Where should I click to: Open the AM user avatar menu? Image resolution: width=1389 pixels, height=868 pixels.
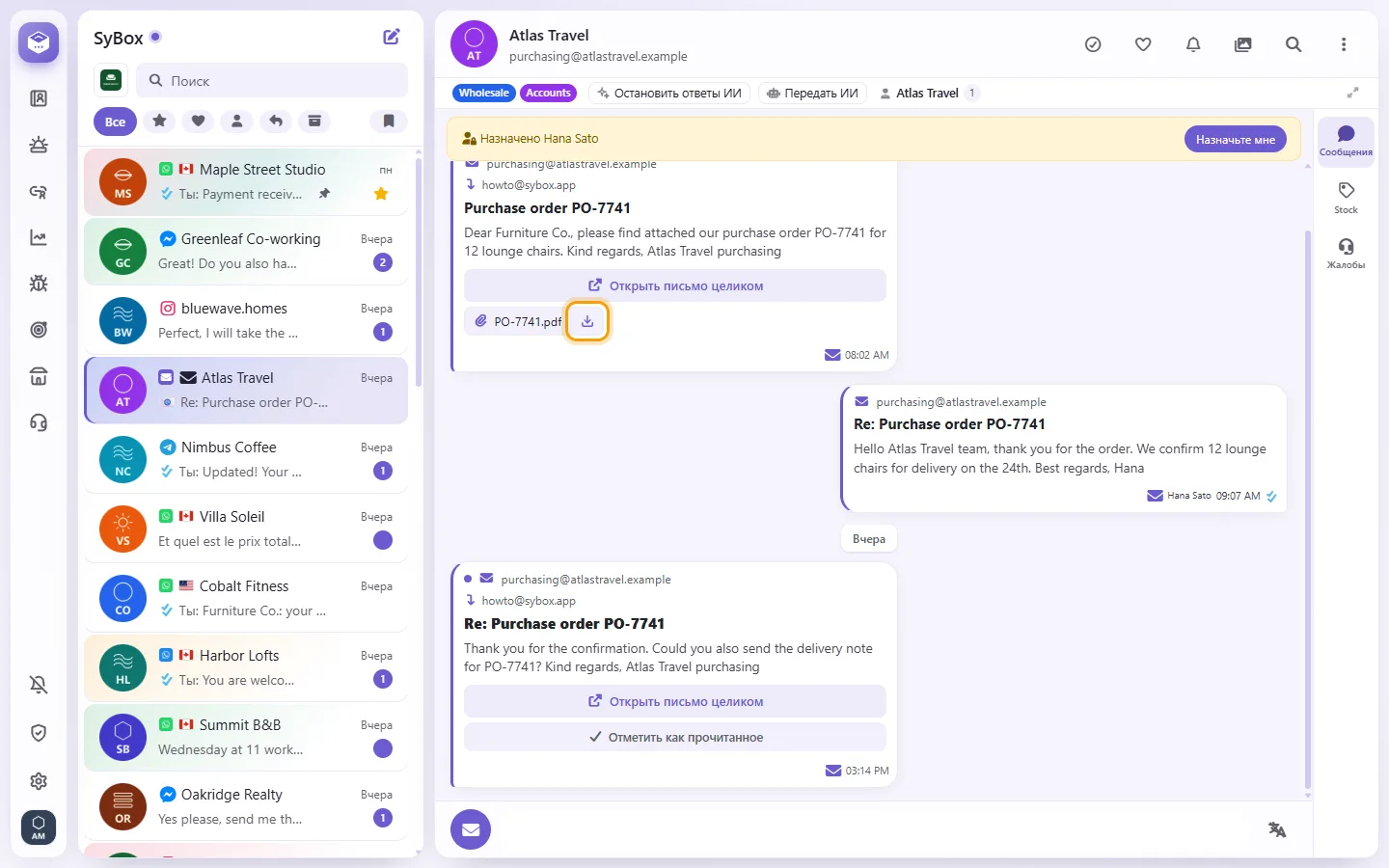(x=39, y=827)
